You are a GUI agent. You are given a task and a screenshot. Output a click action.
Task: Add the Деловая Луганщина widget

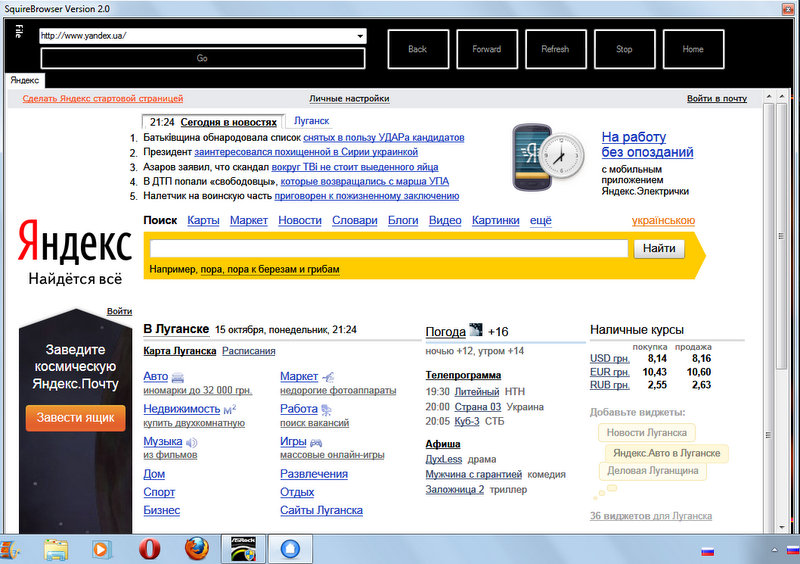pos(653,471)
